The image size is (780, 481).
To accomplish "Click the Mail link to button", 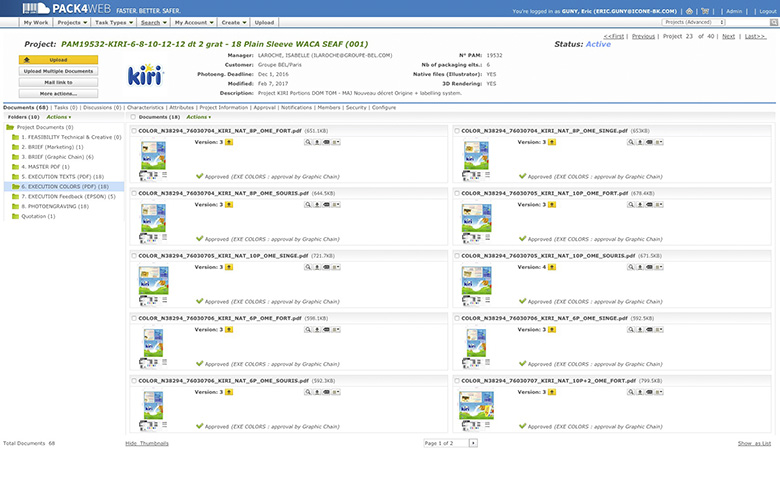I will 58,83.
